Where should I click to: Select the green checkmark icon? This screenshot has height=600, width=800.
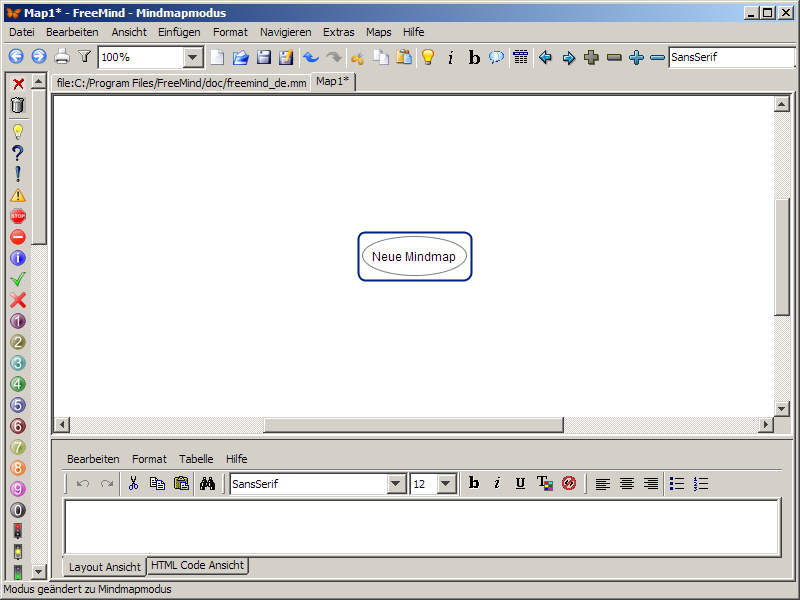pos(17,279)
